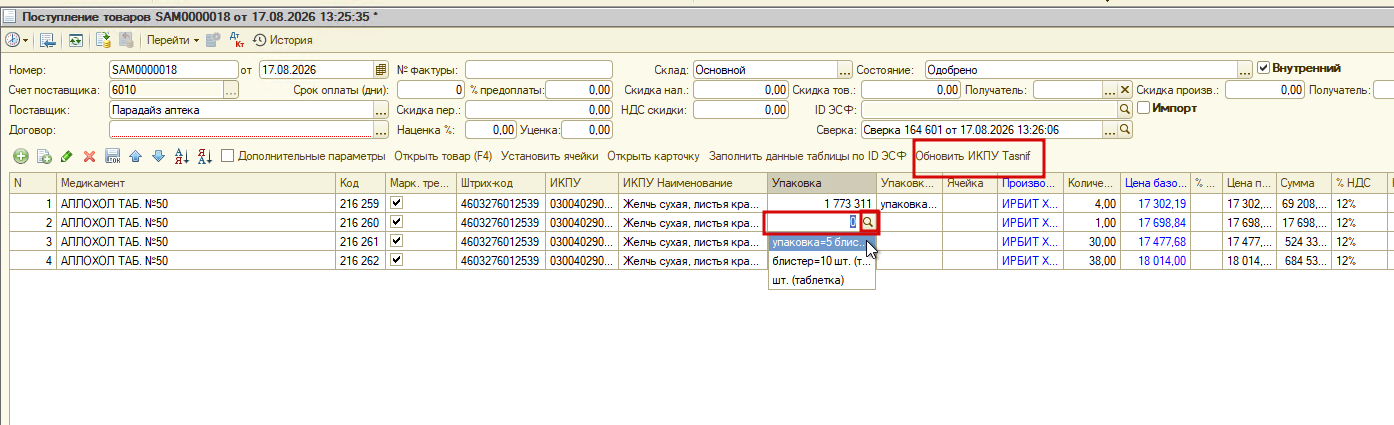The width and height of the screenshot is (1394, 425).
Task: Select price cell 18 014,00
Action: coord(1156,260)
